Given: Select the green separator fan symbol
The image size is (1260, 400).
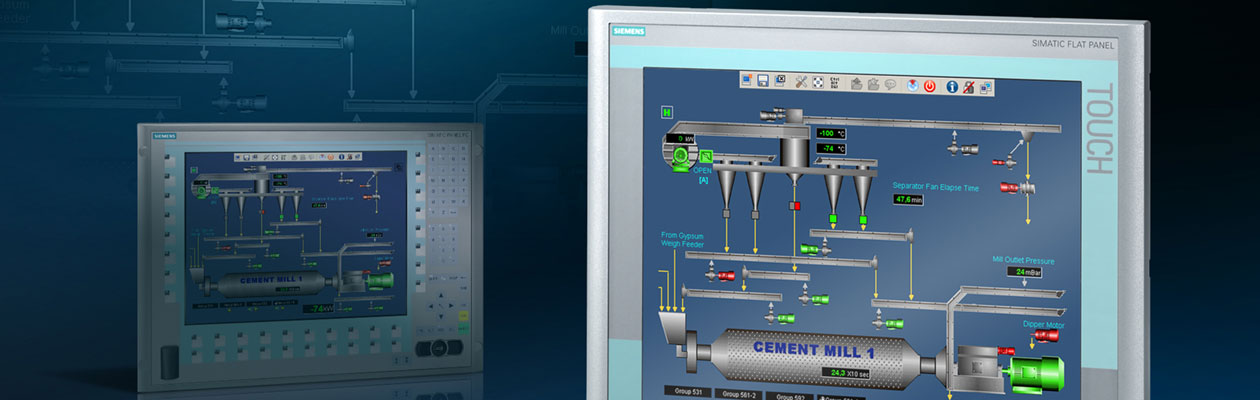Looking at the screenshot, I should pos(680,158).
